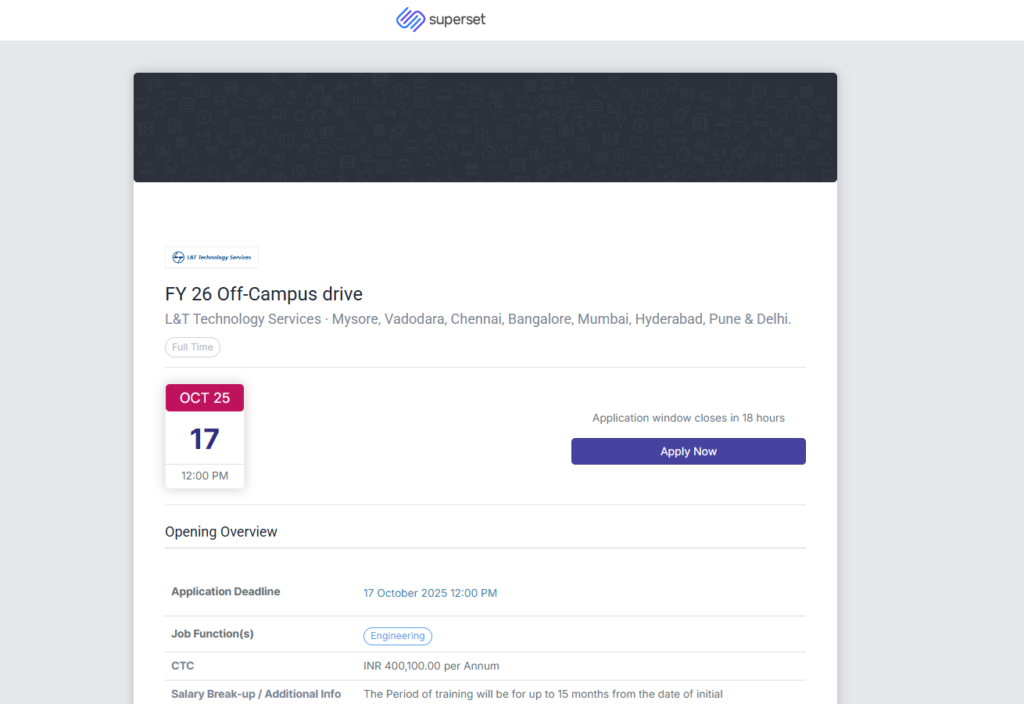Click the 17 October 2025 deadline value
Image resolution: width=1024 pixels, height=704 pixels.
tap(430, 593)
